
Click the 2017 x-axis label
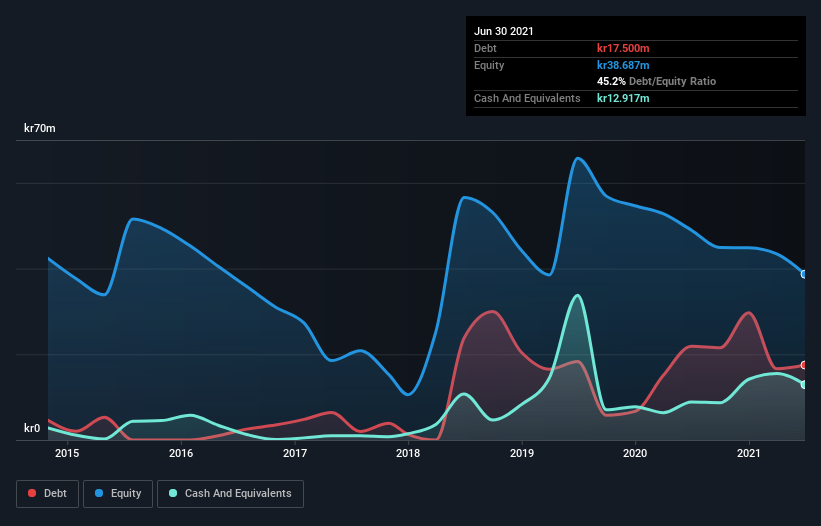click(295, 453)
